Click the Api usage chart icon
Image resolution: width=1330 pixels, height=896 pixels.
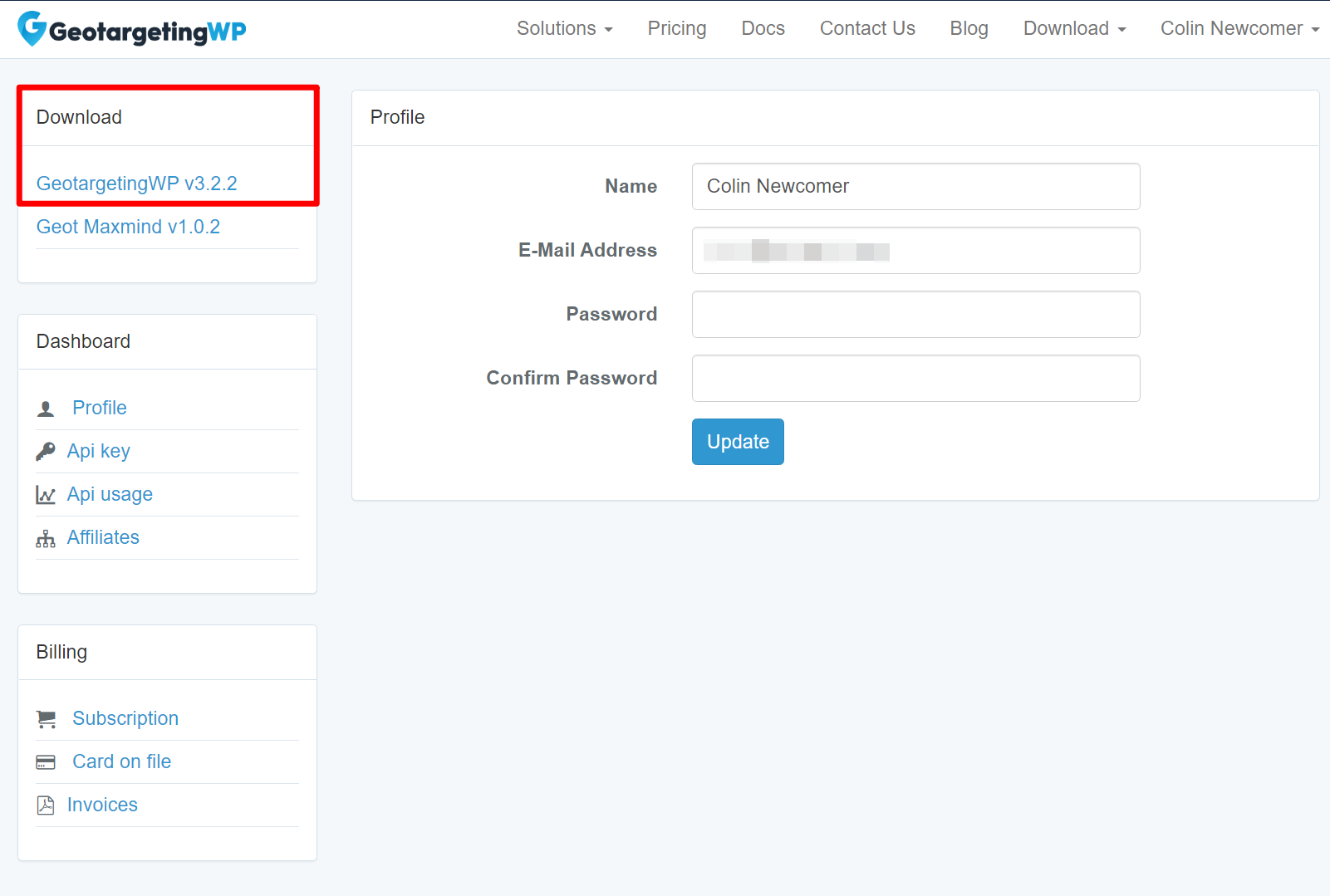tap(46, 495)
